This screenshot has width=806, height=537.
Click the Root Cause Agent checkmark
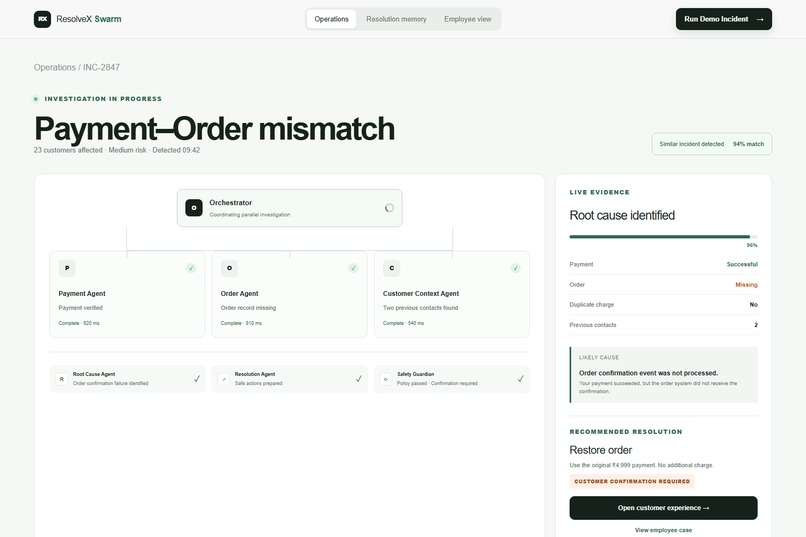point(197,379)
